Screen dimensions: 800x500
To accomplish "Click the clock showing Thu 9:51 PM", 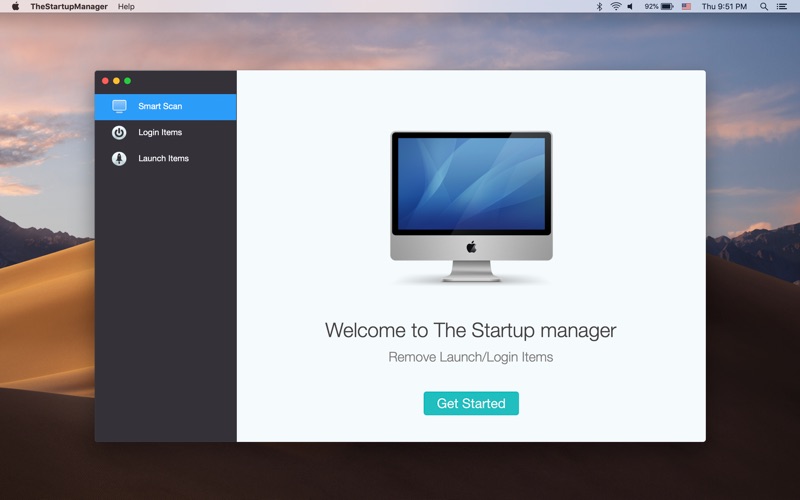I will [724, 7].
